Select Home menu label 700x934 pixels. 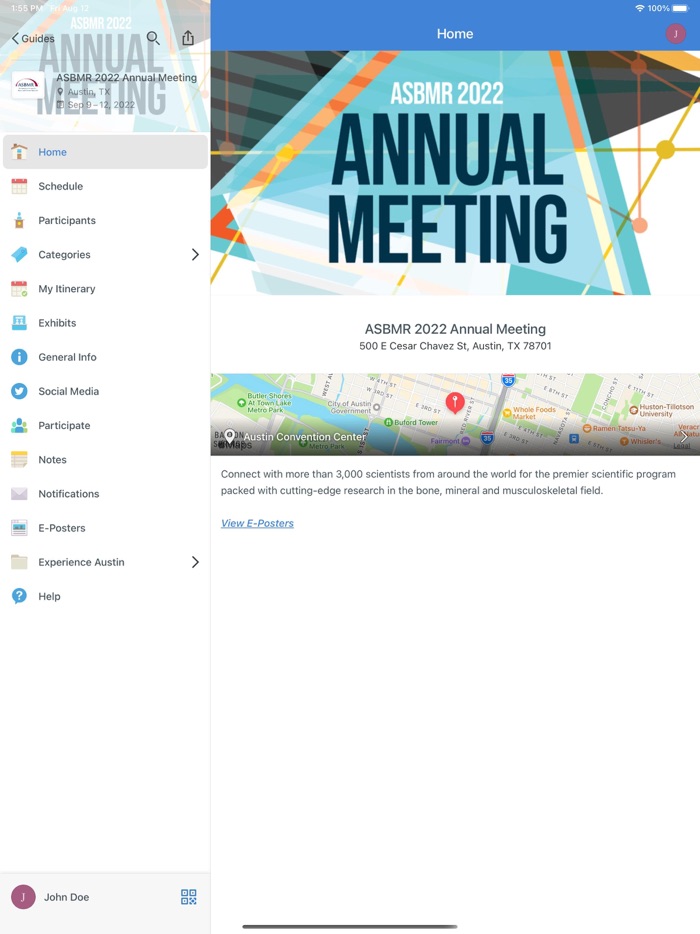point(52,152)
